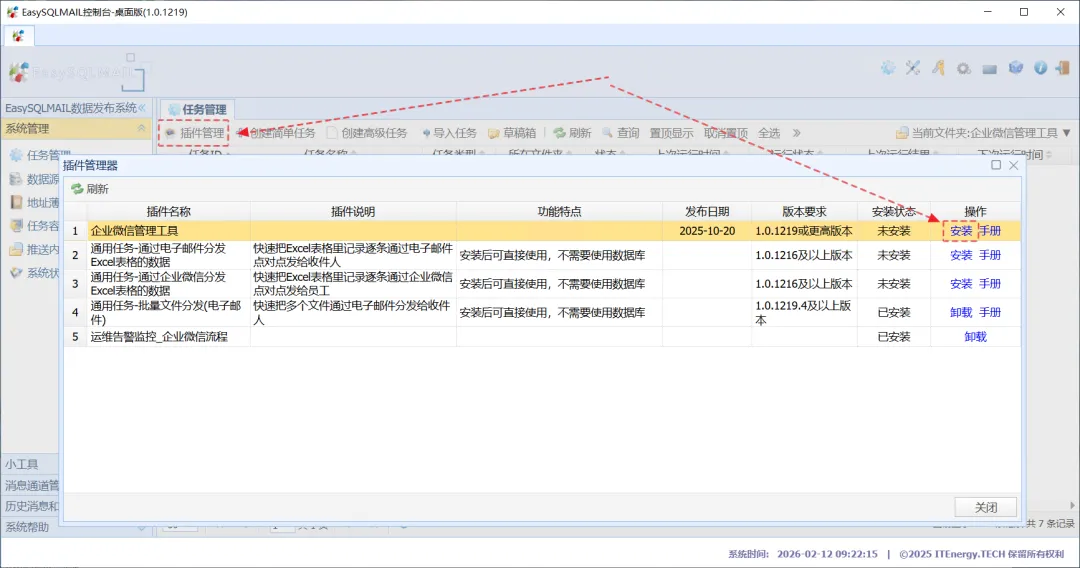Select row 企业微信管理工具 plugin name
Screen dimensions: 1080x568
click(x=134, y=231)
